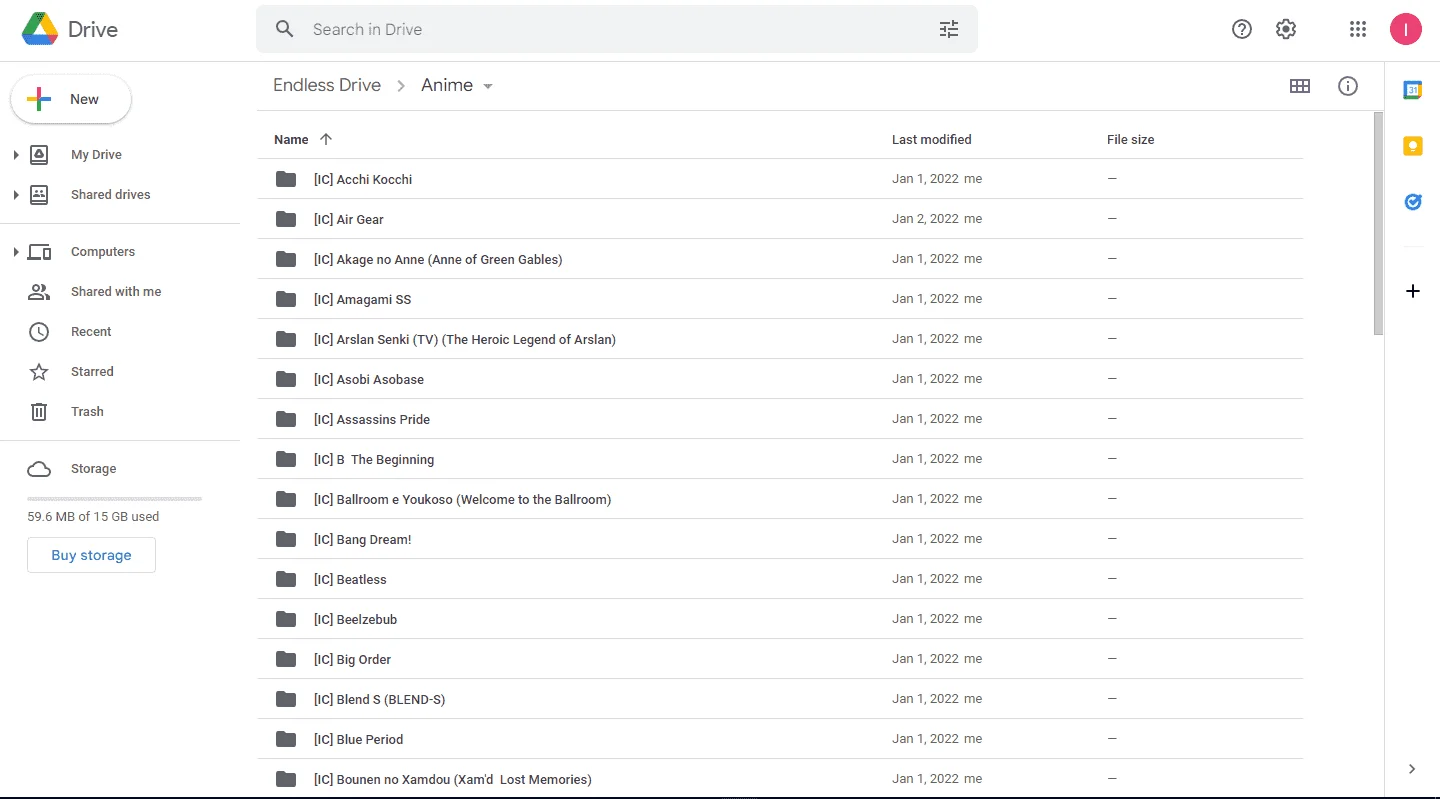Screen dimensions: 1440x799
Task: Expand the My Drive tree arrow
Action: 16,155
